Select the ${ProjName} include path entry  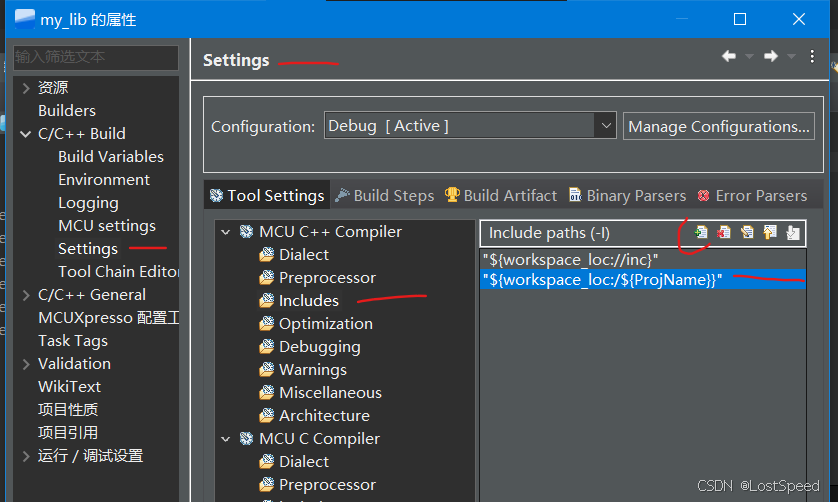click(643, 280)
